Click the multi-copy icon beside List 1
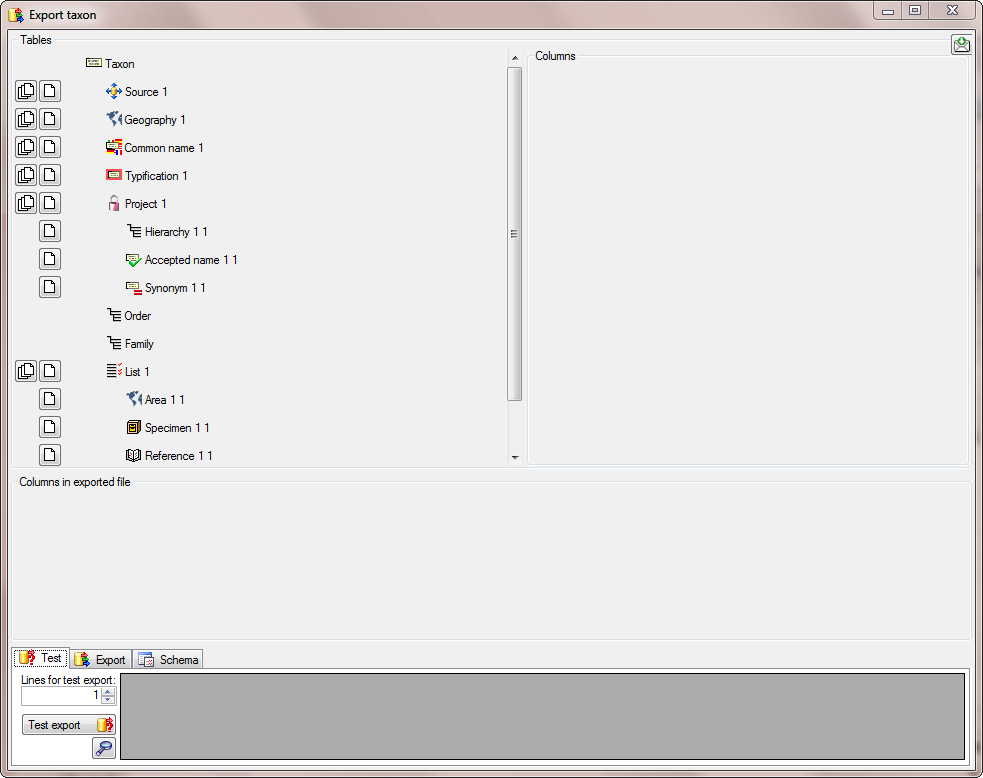The height and width of the screenshot is (778, 983). pyautogui.click(x=26, y=371)
